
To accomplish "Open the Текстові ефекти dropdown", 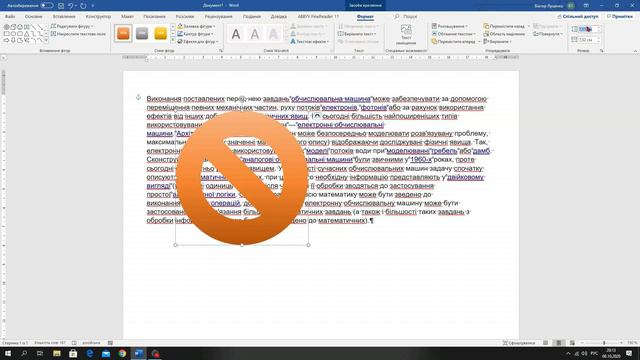I will tap(310, 42).
